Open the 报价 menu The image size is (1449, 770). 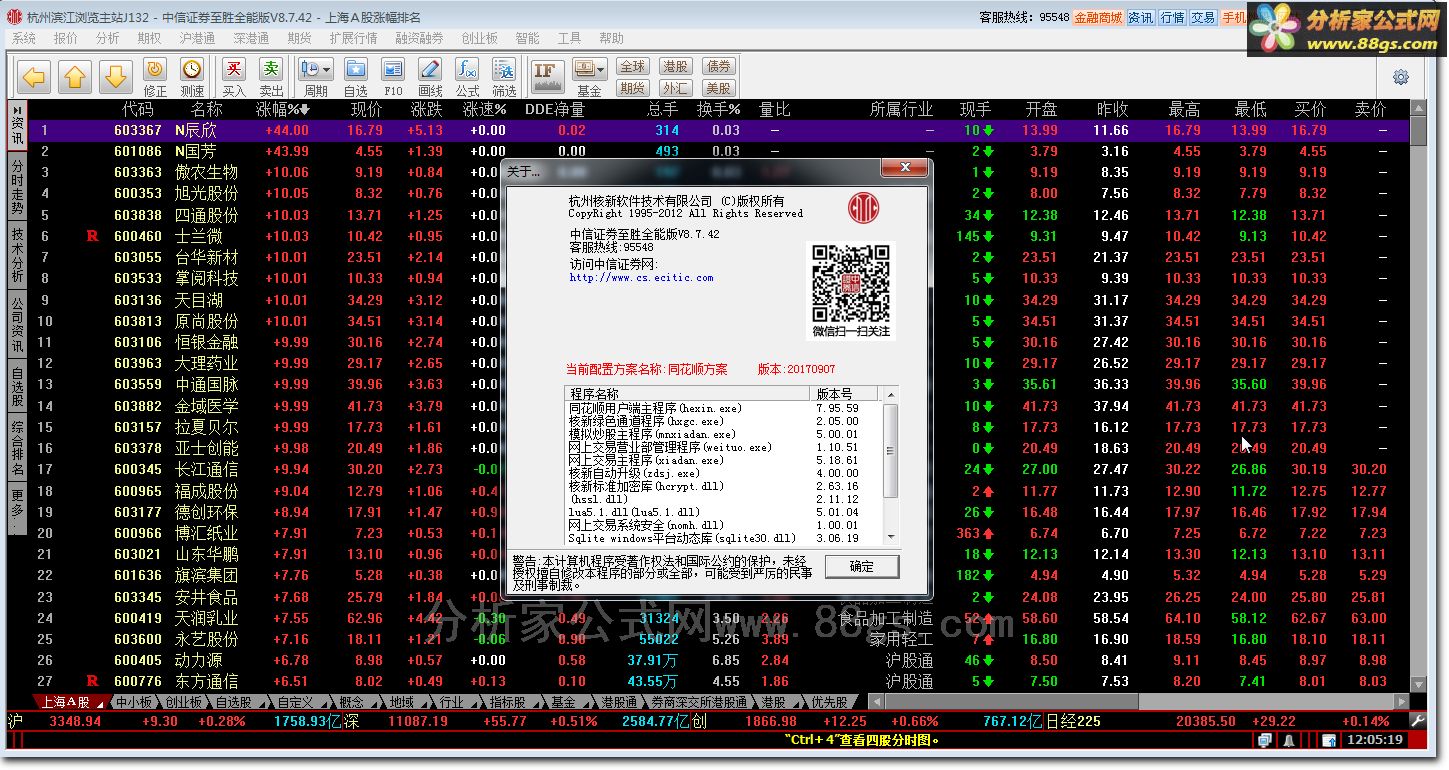(x=65, y=38)
